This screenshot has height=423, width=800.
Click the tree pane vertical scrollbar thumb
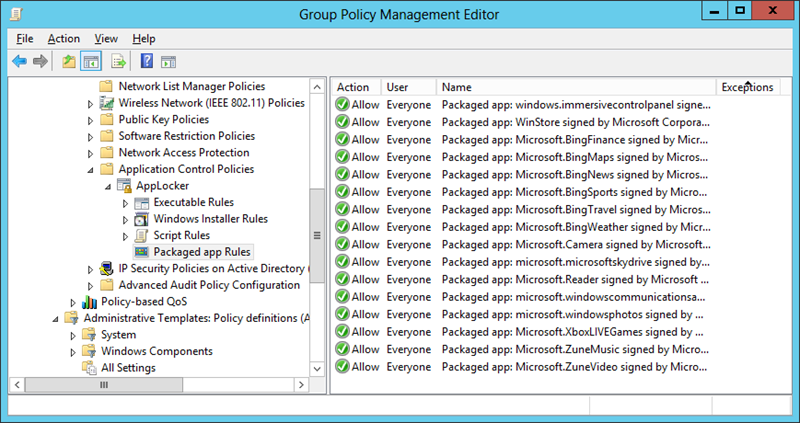317,235
